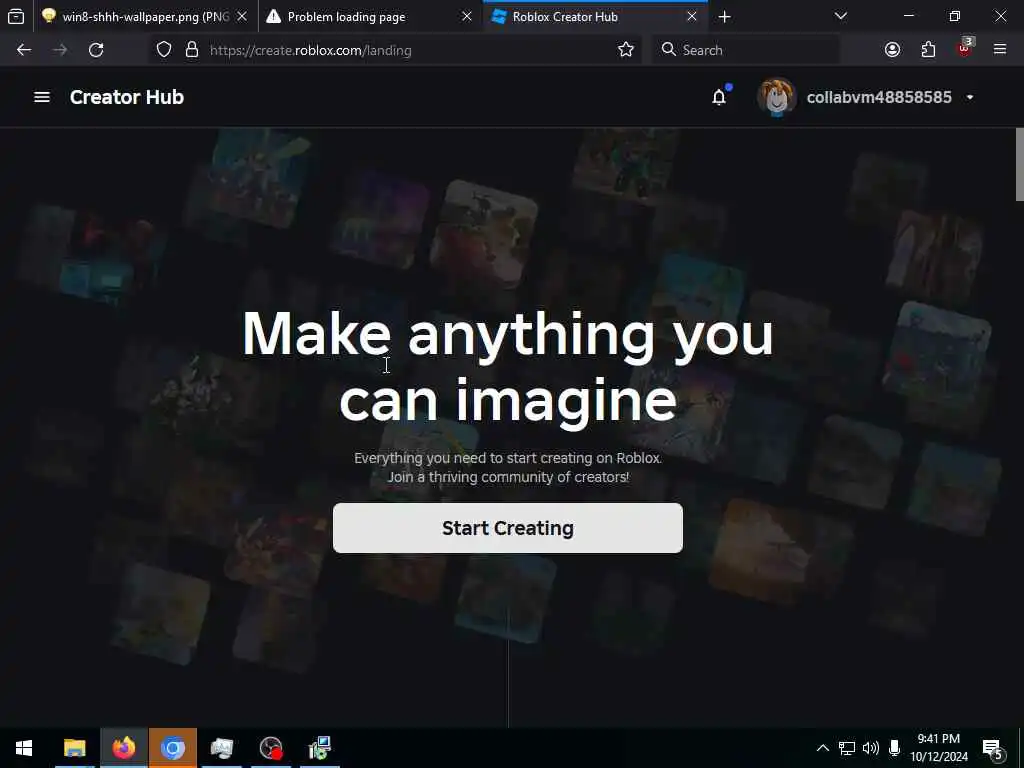1024x768 pixels.
Task: Open the extensions puzzle icon
Action: 928,50
